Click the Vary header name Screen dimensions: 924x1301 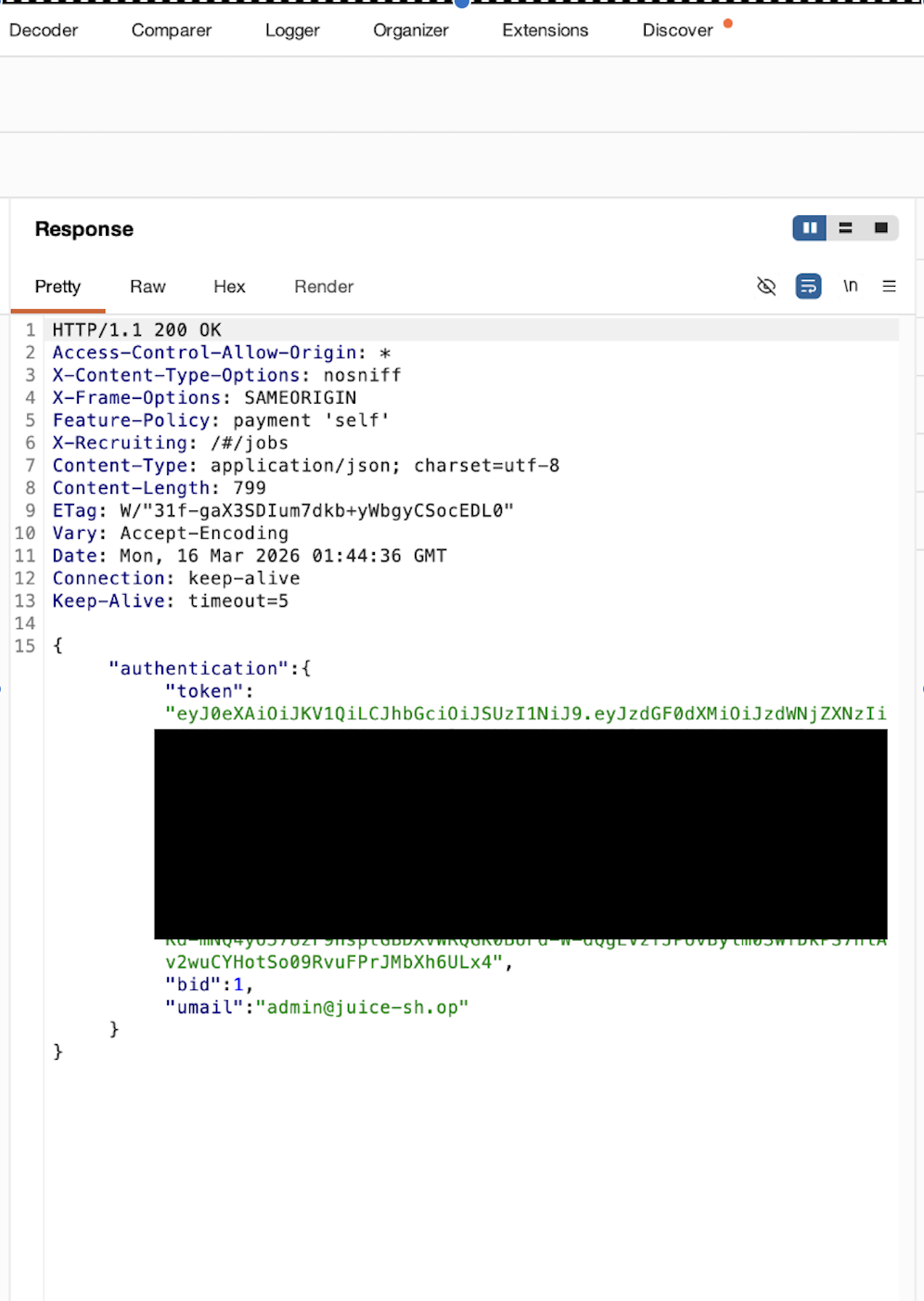[x=74, y=534]
